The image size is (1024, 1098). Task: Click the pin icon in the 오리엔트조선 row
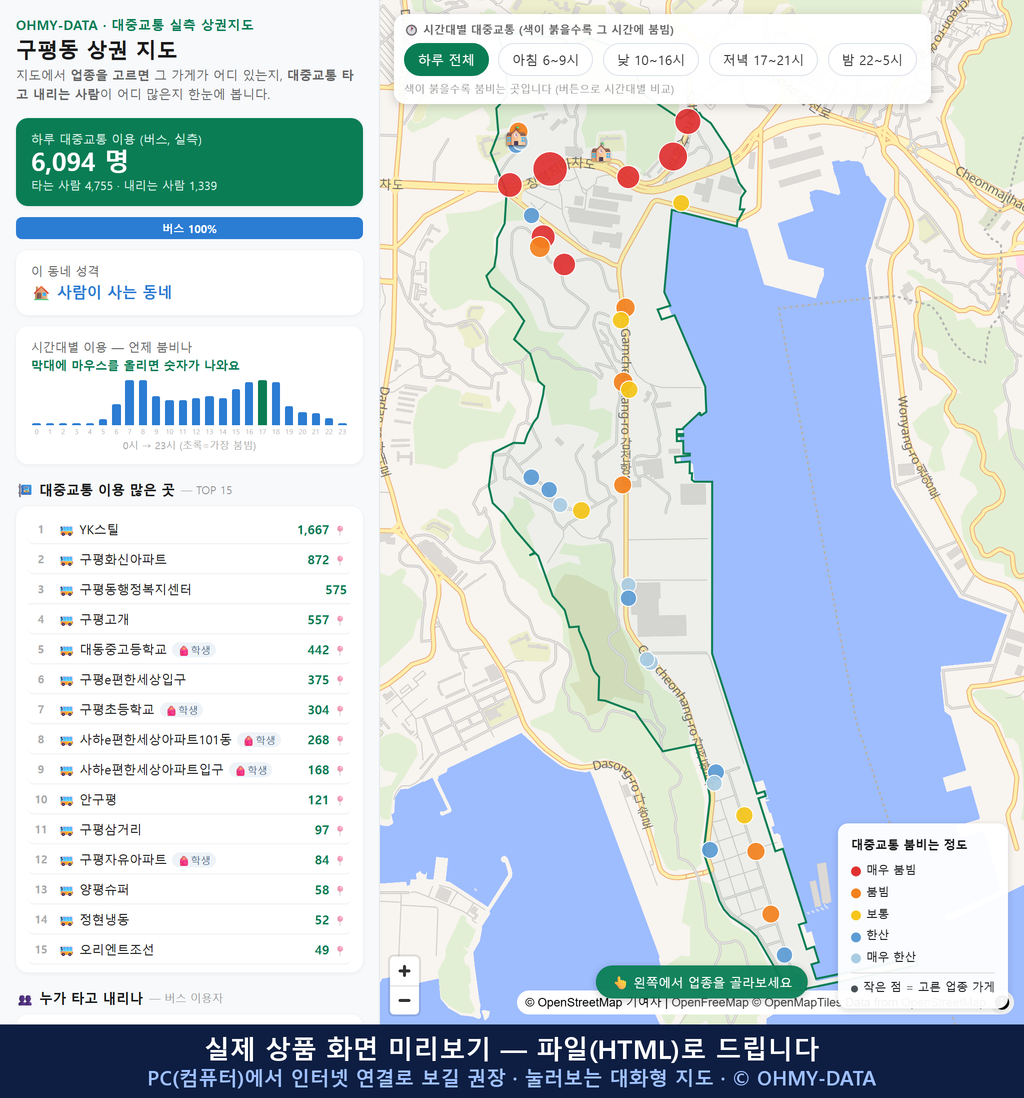coord(340,950)
